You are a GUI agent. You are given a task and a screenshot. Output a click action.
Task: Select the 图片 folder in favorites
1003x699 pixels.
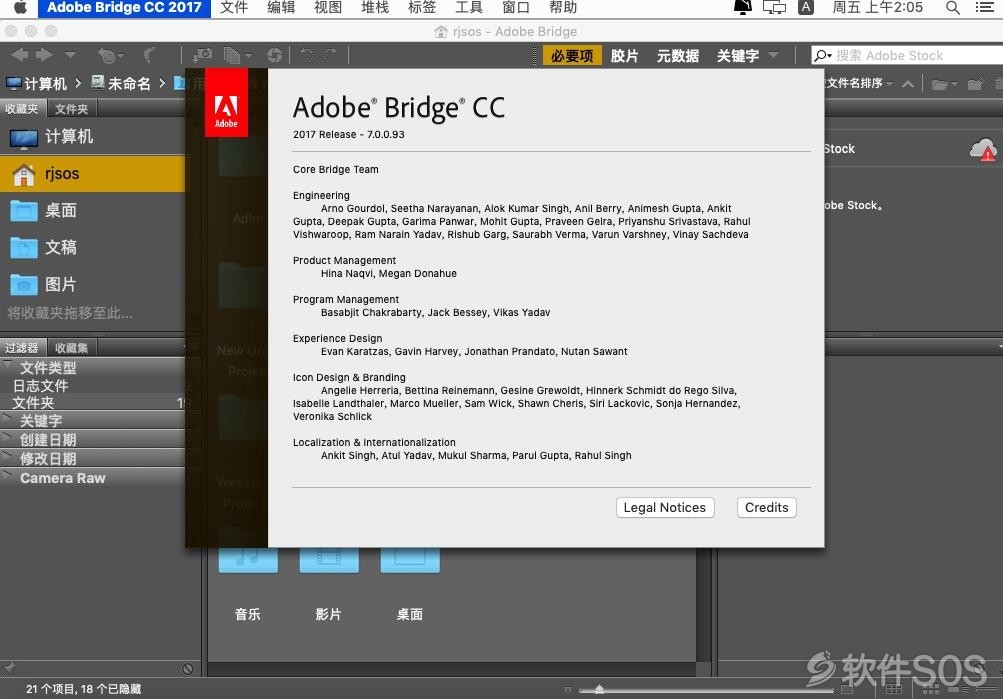93,284
